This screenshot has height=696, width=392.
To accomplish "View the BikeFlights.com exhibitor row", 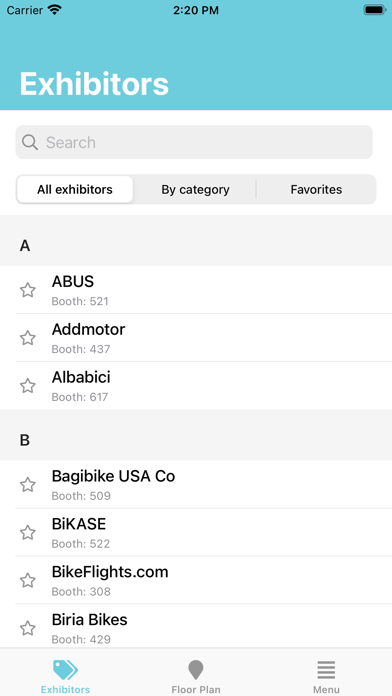I will 196,580.
